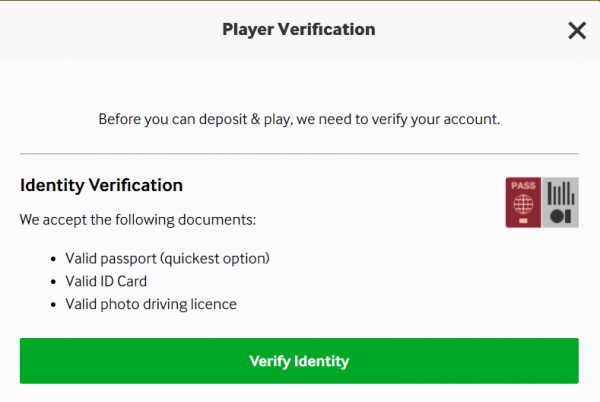Click the bullet point before Valid passport
This screenshot has height=402, width=600.
click(x=53, y=259)
